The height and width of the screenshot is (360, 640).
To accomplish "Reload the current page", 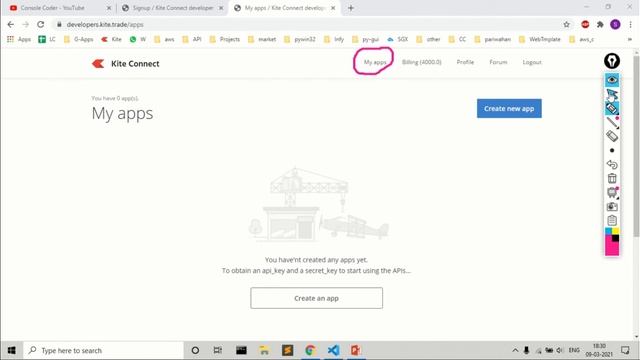I will (40, 24).
